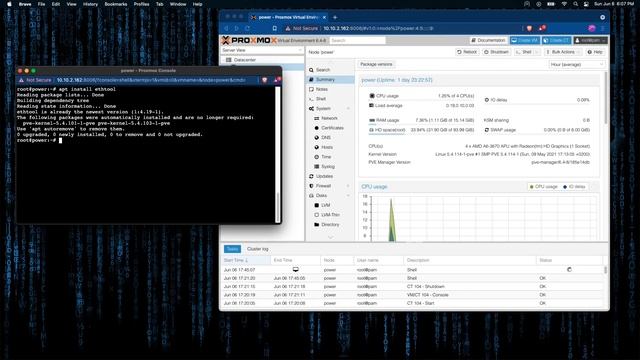Screen dimensions: 640x360
Task: Open the File menu in the menu bar
Action: pyautogui.click(x=42, y=4)
